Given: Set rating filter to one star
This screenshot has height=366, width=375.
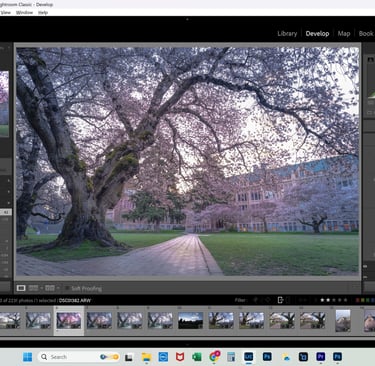Looking at the screenshot, I should coord(322,300).
